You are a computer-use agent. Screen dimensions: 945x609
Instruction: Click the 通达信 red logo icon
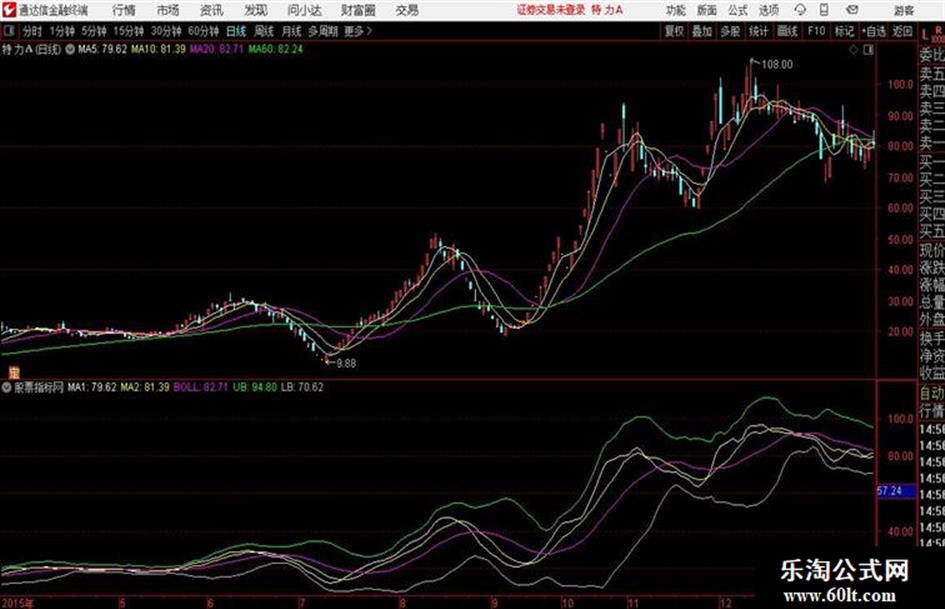click(x=9, y=10)
